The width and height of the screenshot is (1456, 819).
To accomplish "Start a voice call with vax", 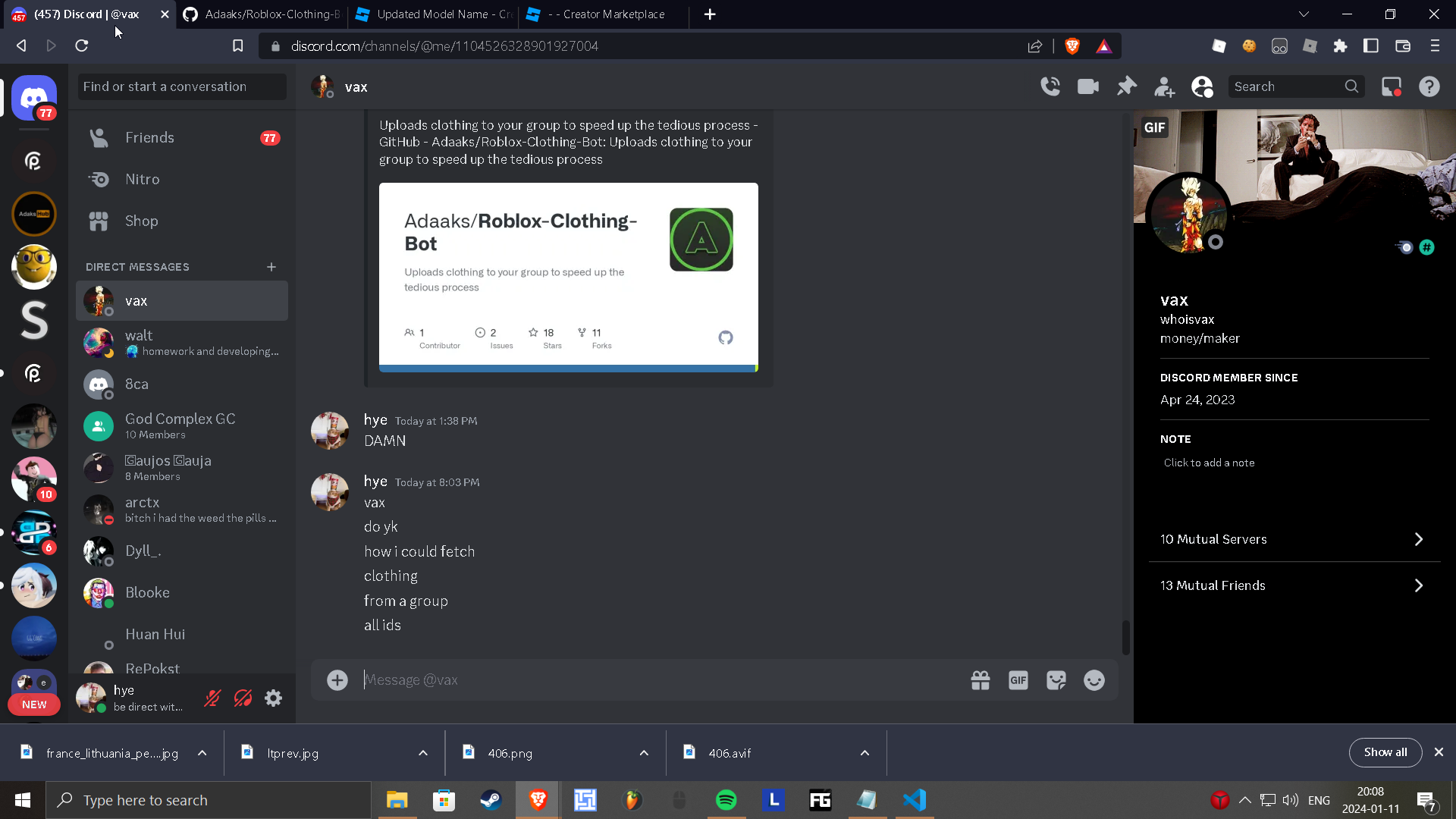I will pyautogui.click(x=1050, y=86).
